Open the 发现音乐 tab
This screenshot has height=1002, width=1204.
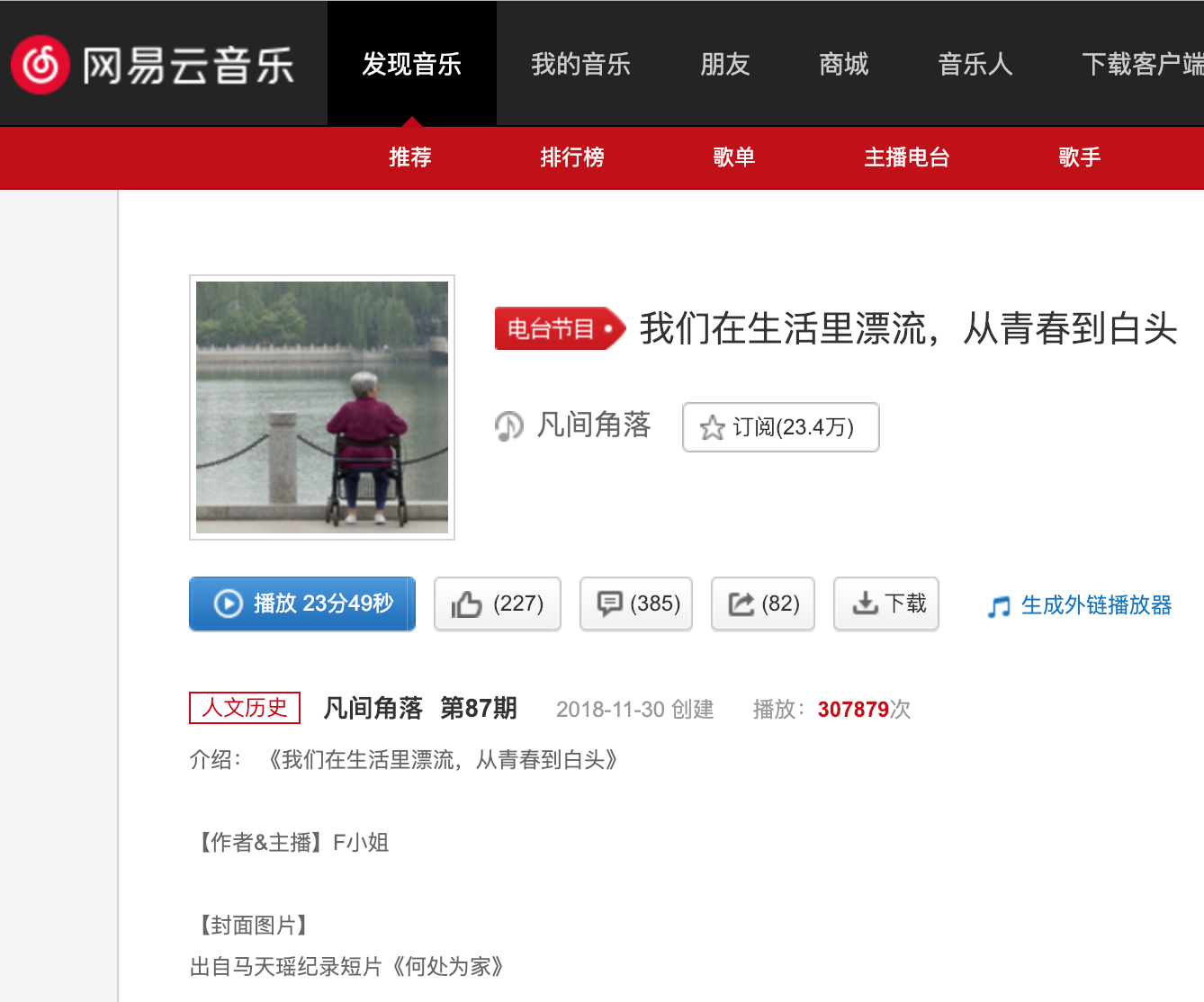pos(412,64)
